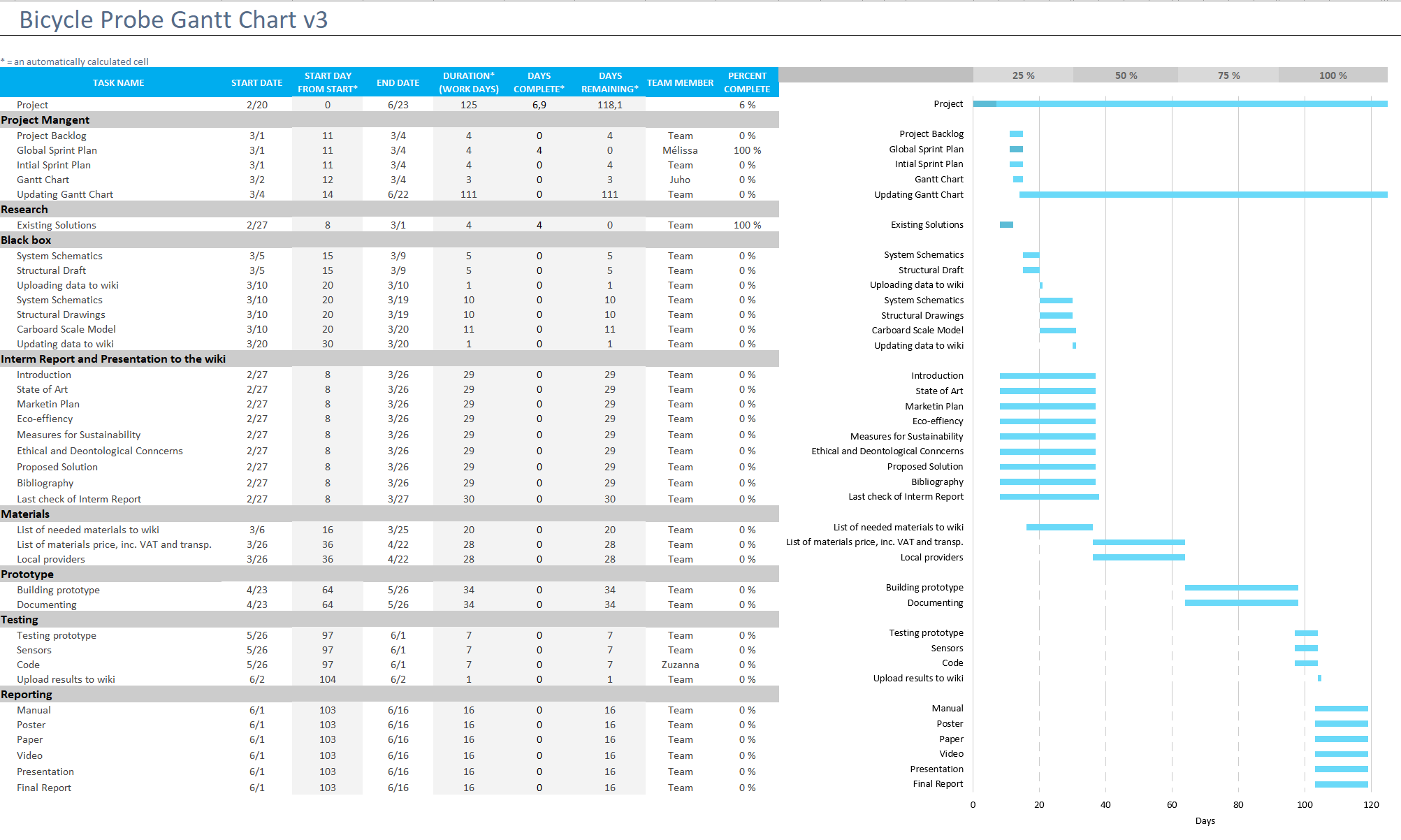Image resolution: width=1401 pixels, height=840 pixels.
Task: Select the Final Report task name cell
Action: (44, 788)
